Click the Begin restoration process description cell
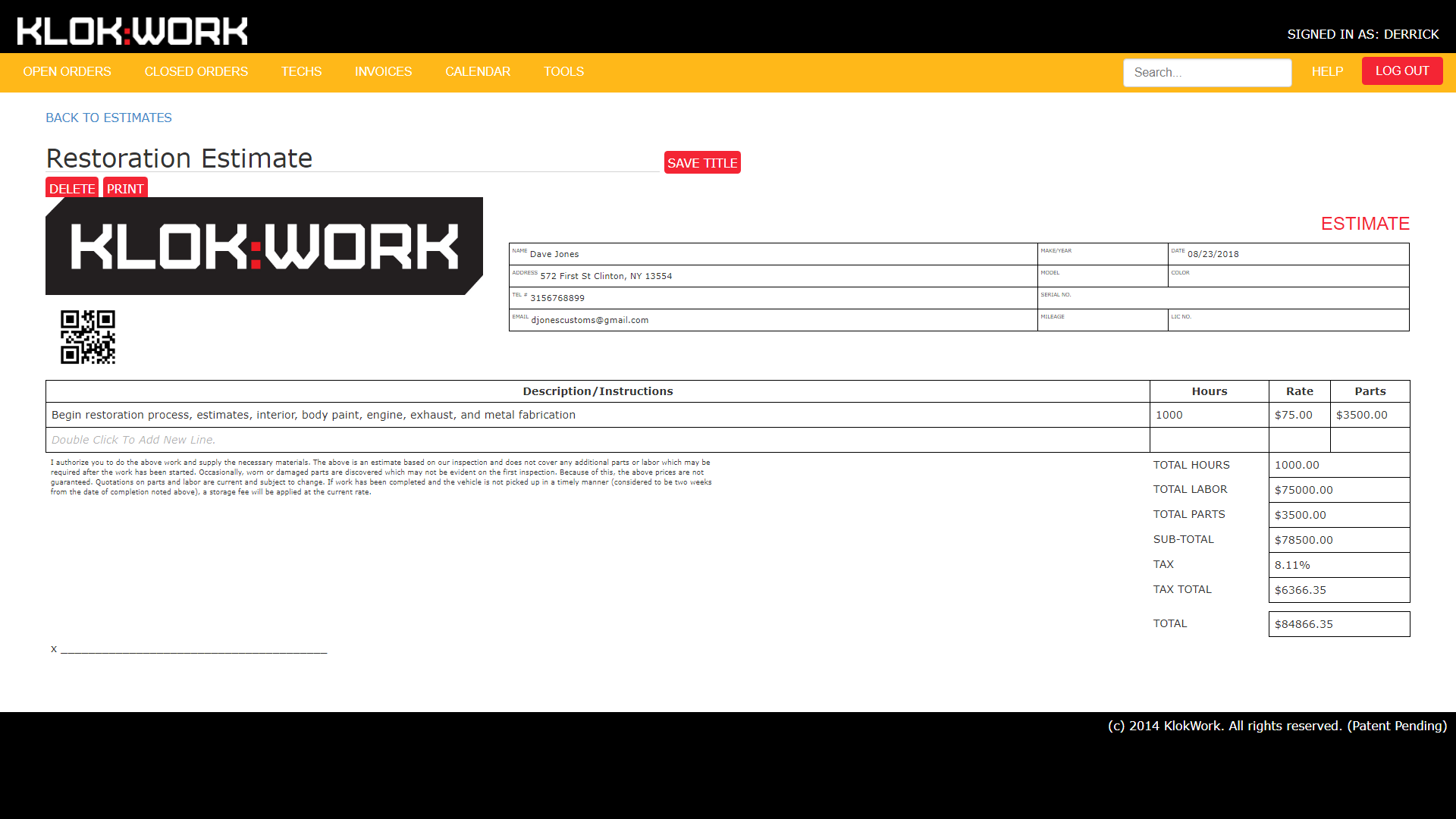 click(x=598, y=415)
